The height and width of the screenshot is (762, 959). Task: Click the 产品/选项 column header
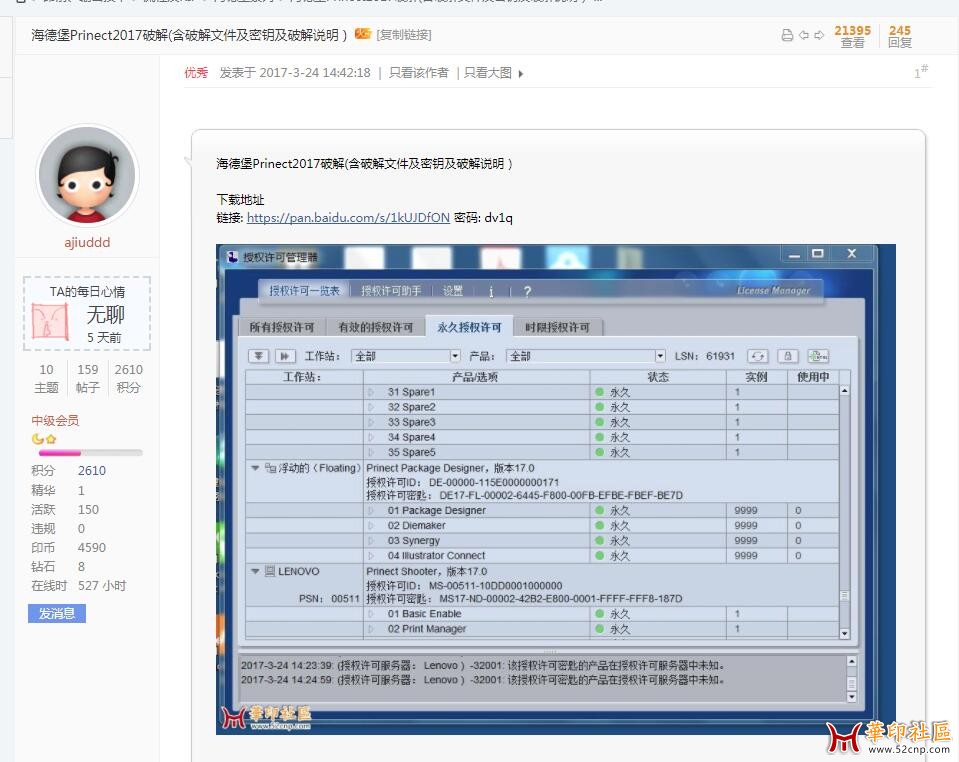(x=476, y=377)
